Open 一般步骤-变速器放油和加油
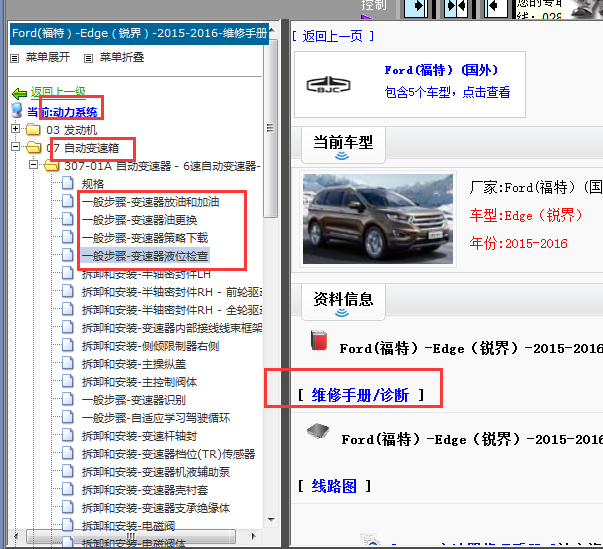The width and height of the screenshot is (603, 549). point(150,202)
